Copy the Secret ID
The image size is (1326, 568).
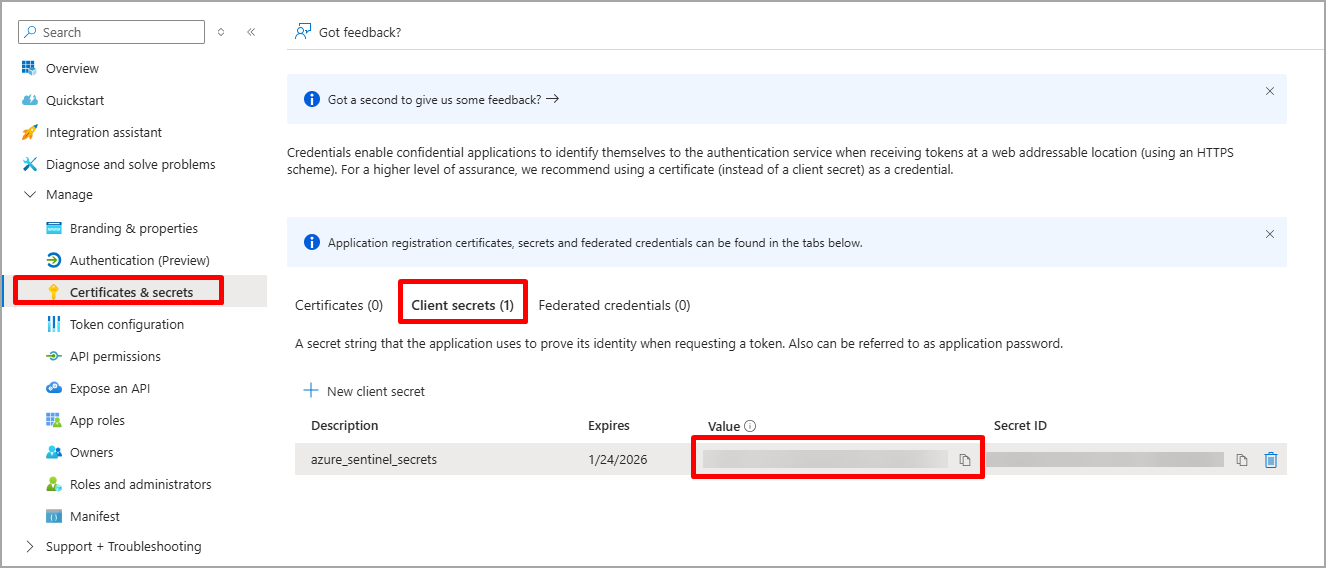click(1241, 460)
